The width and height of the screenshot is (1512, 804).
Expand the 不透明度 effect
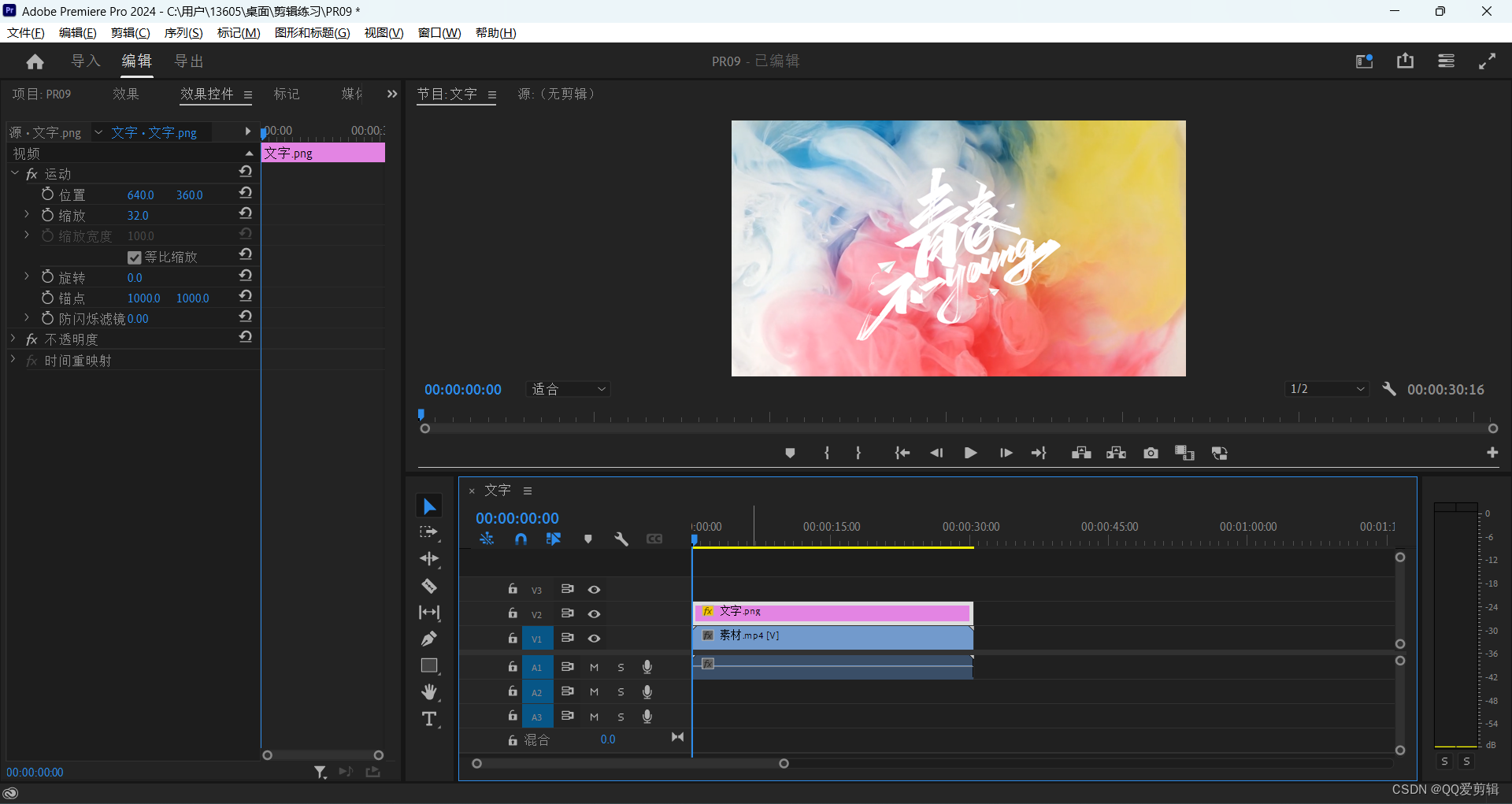pos(13,339)
